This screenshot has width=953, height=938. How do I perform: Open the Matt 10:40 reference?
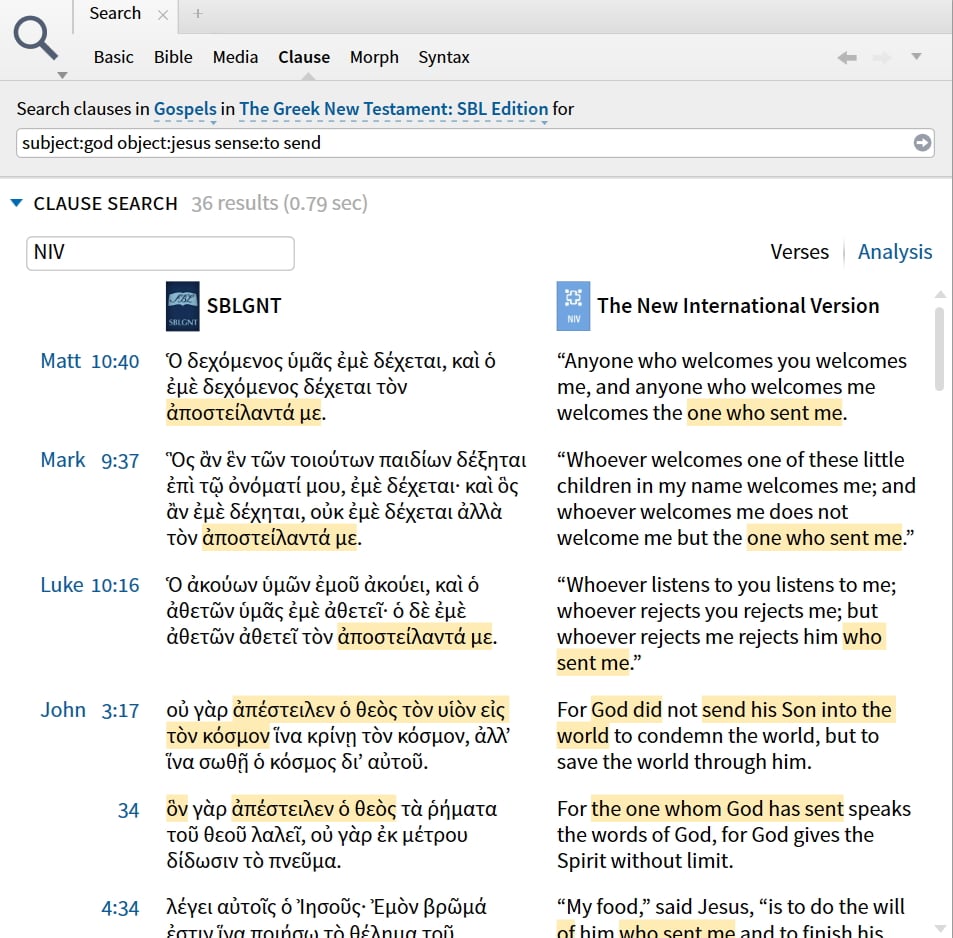pyautogui.click(x=90, y=361)
